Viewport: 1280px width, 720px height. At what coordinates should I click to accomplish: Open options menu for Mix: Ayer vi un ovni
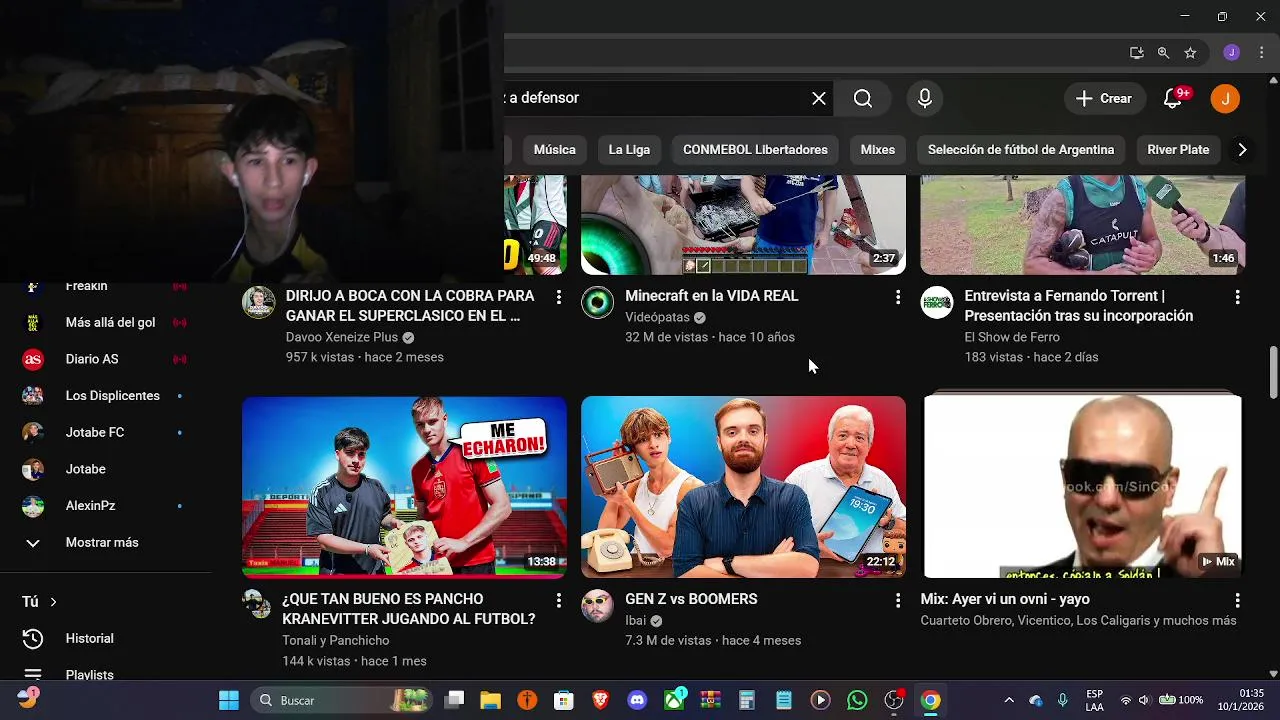point(1237,600)
